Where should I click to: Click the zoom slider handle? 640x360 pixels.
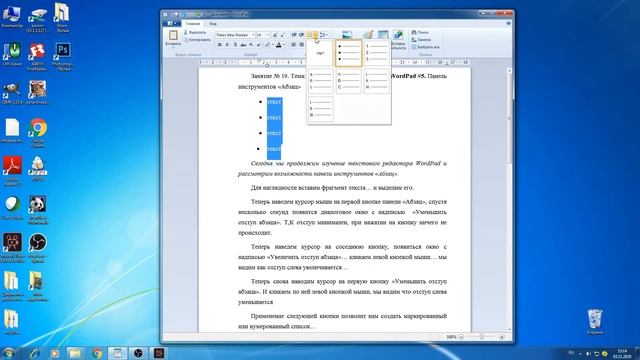481,337
